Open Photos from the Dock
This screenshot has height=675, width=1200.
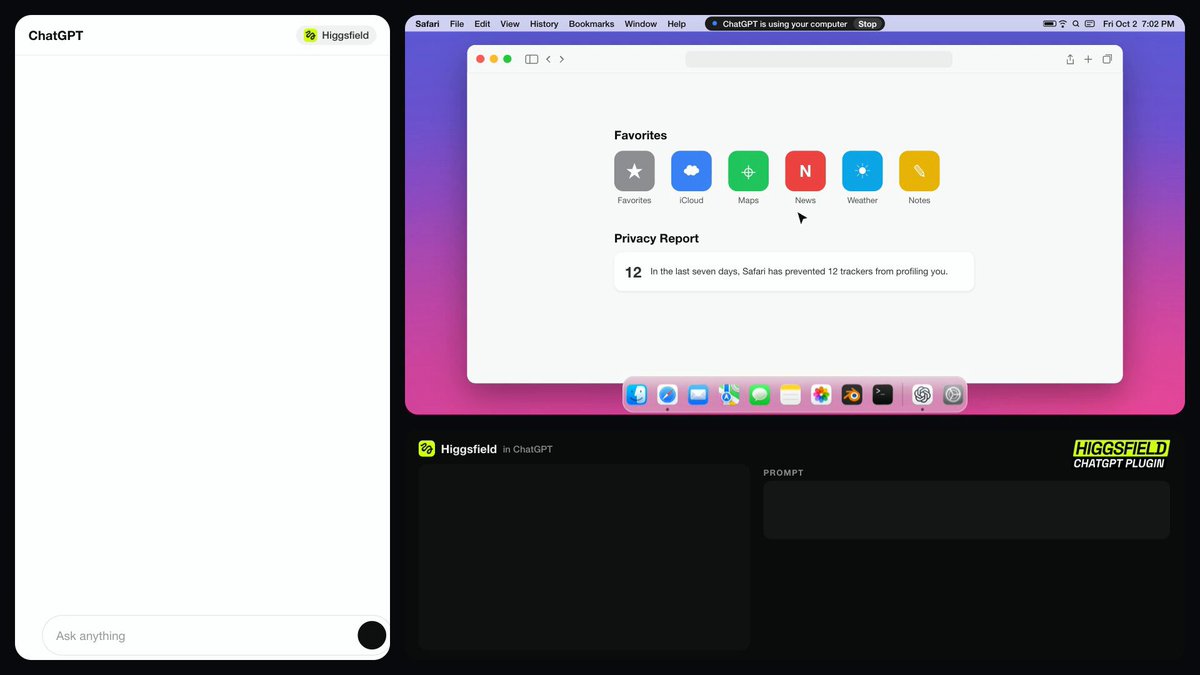pyautogui.click(x=821, y=395)
